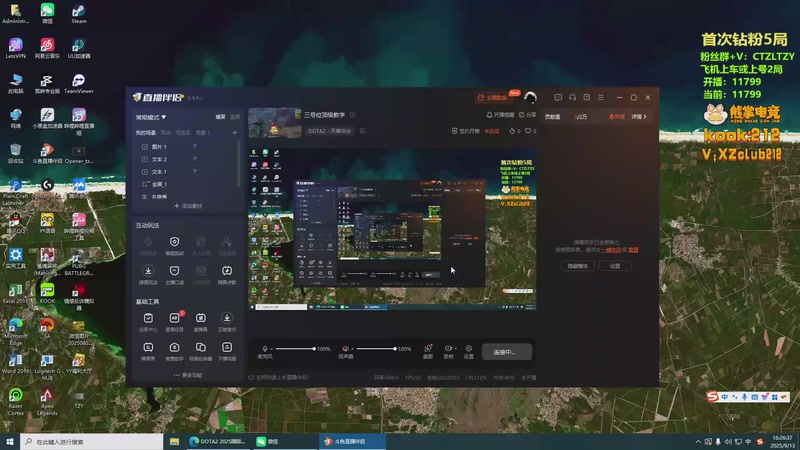The width and height of the screenshot is (800, 450).
Task: Open the 设置 gear icon in control bar
Action: (468, 351)
